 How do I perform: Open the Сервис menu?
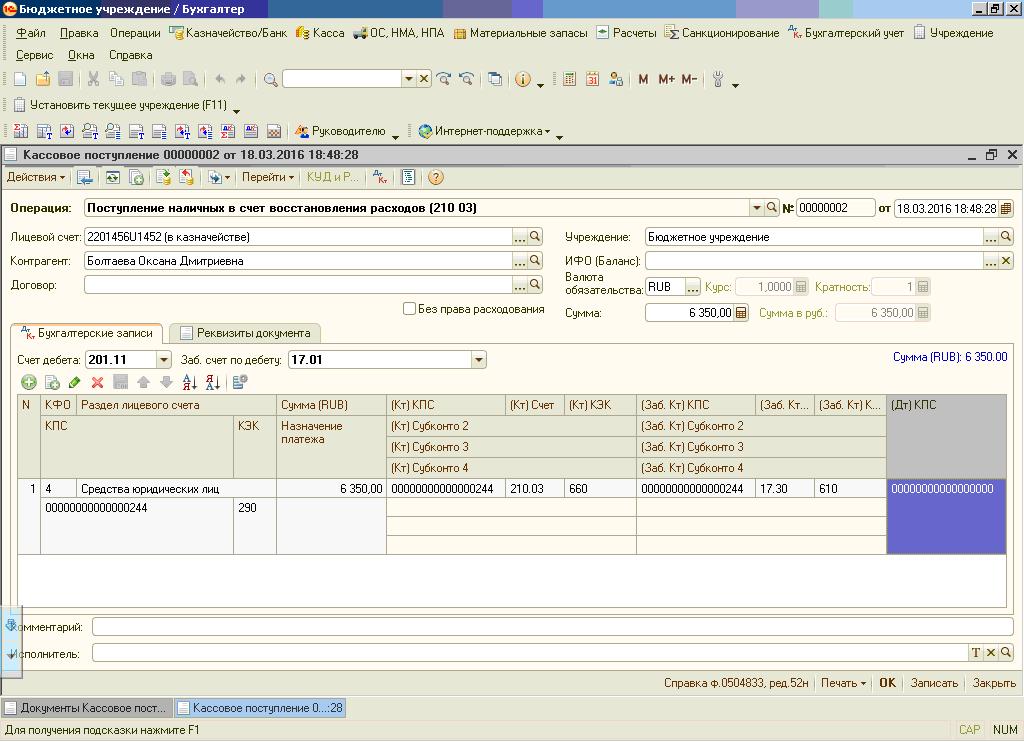pyautogui.click(x=35, y=55)
